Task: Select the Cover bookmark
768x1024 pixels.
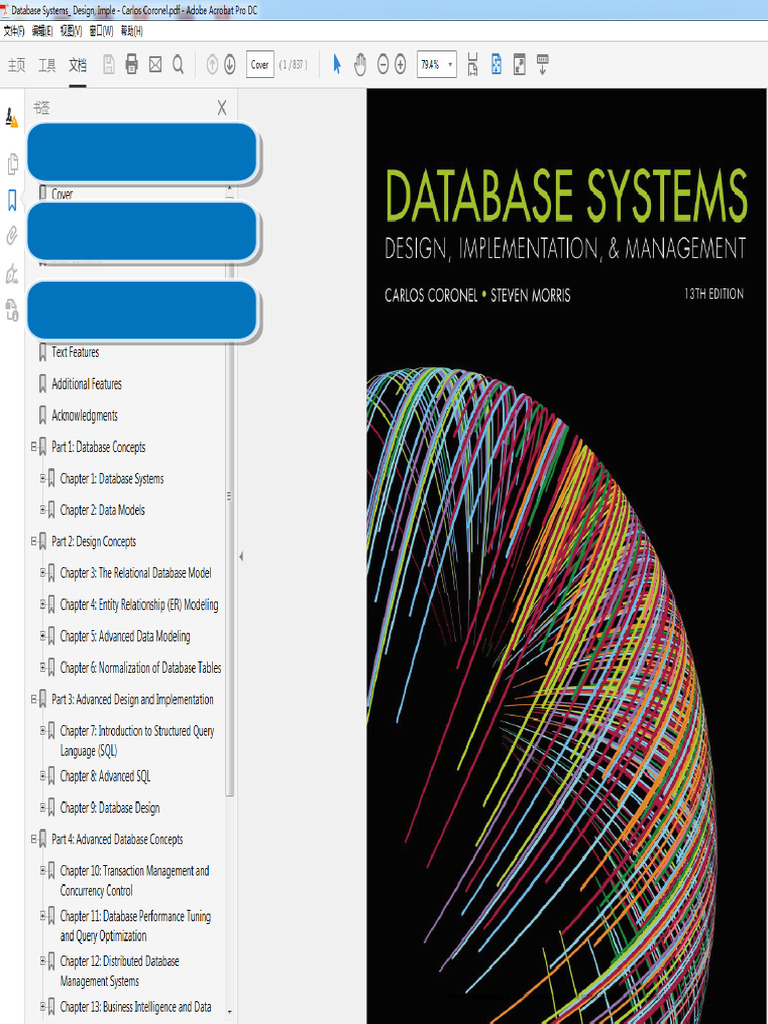Action: (62, 194)
